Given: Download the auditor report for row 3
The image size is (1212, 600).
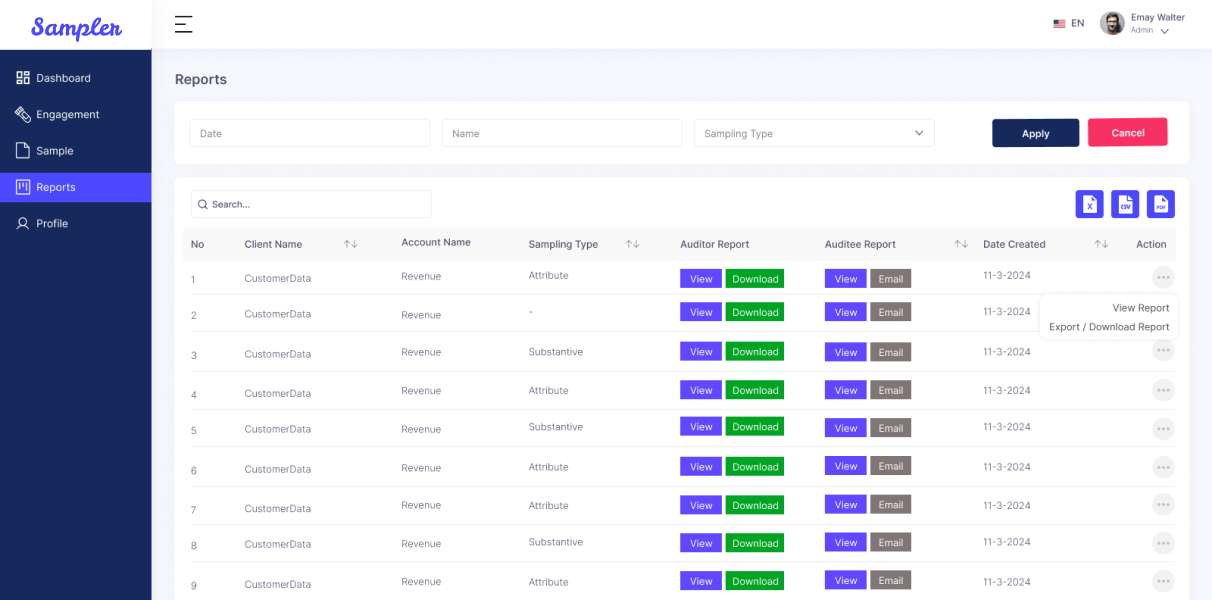Looking at the screenshot, I should click(754, 352).
